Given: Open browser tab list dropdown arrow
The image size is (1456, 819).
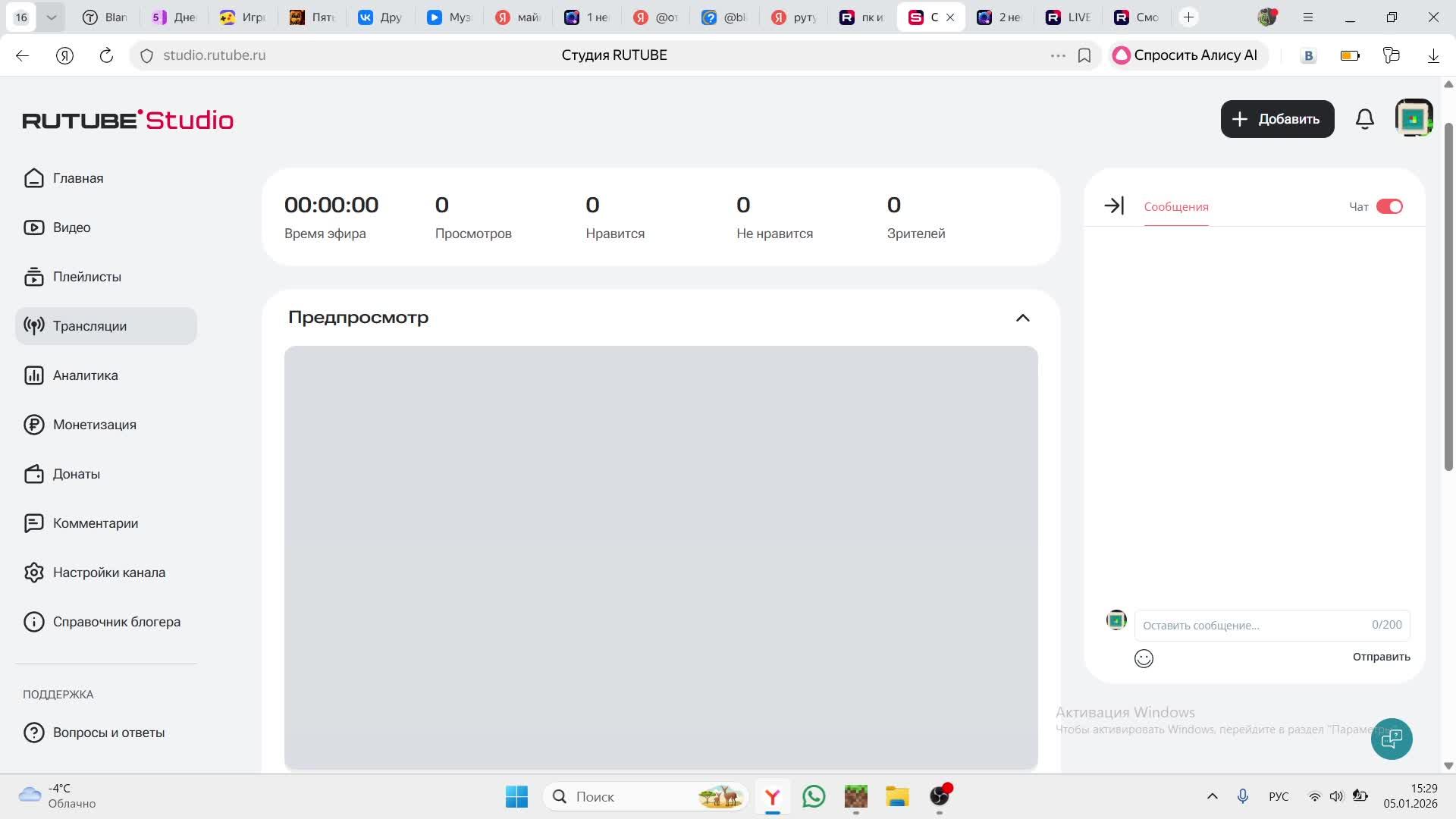Looking at the screenshot, I should tap(51, 17).
